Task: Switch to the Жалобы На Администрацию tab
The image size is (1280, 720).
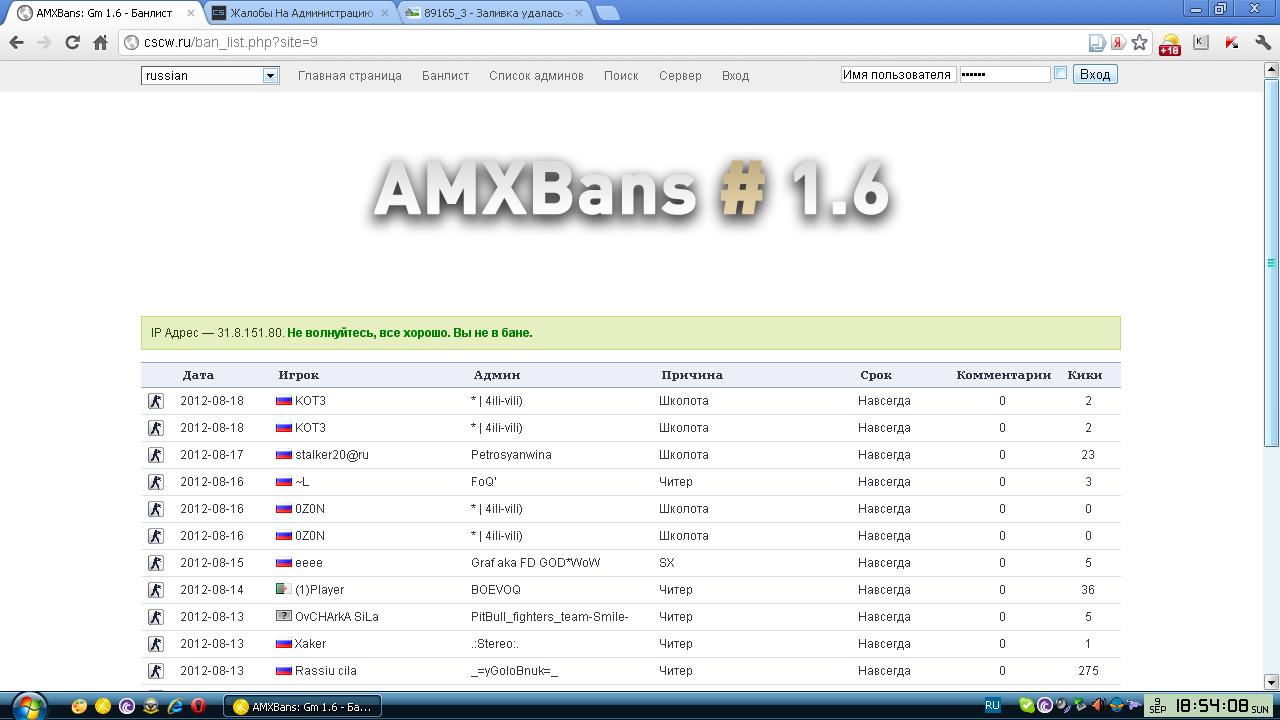Action: click(300, 13)
